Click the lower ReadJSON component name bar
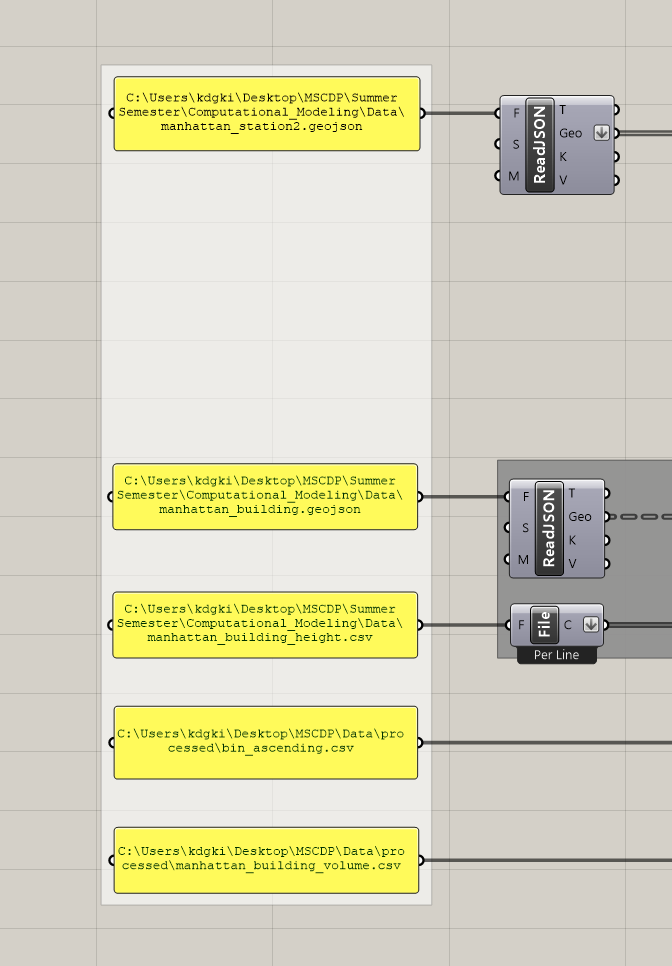Screen dimensions: 672x966 (549, 529)
